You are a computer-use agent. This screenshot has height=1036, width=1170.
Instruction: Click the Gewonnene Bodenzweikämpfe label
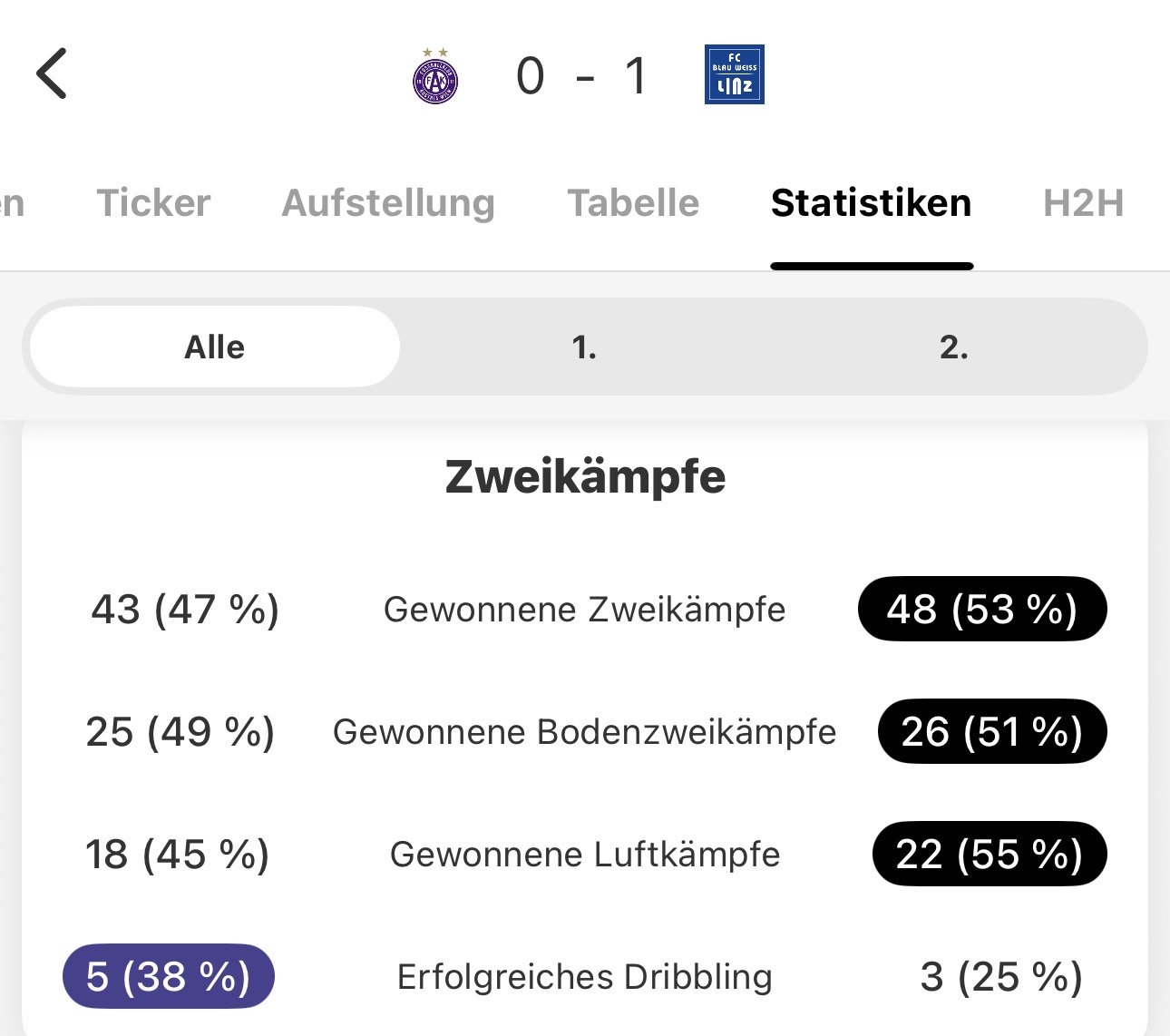584,732
